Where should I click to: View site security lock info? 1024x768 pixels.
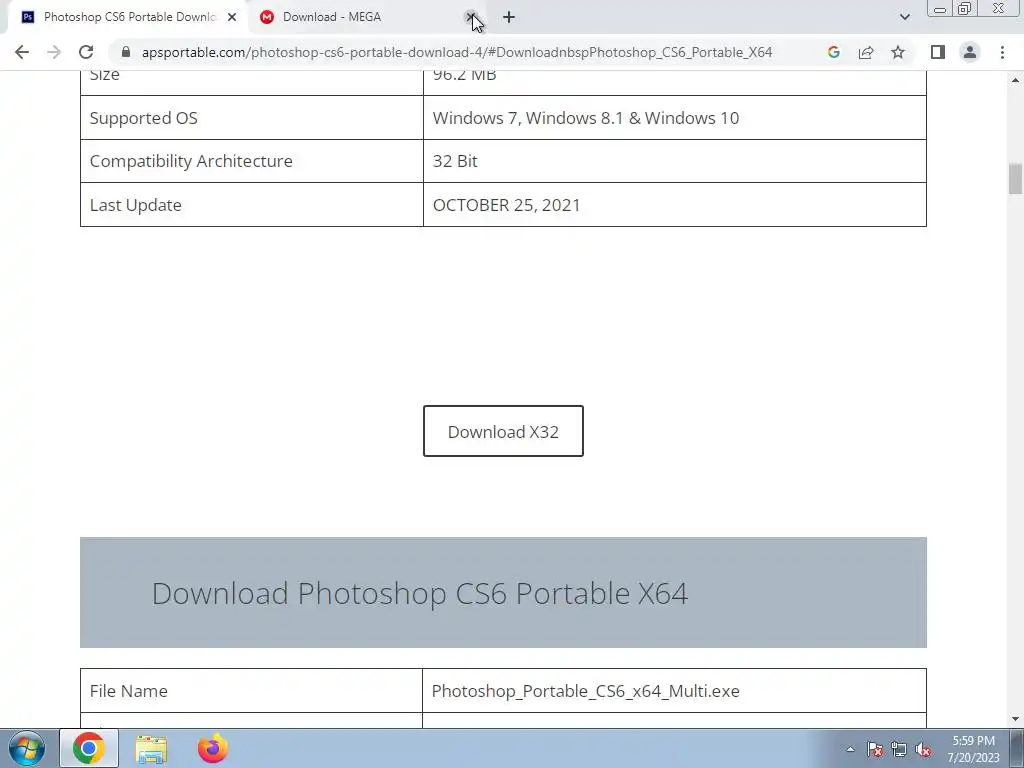[126, 52]
